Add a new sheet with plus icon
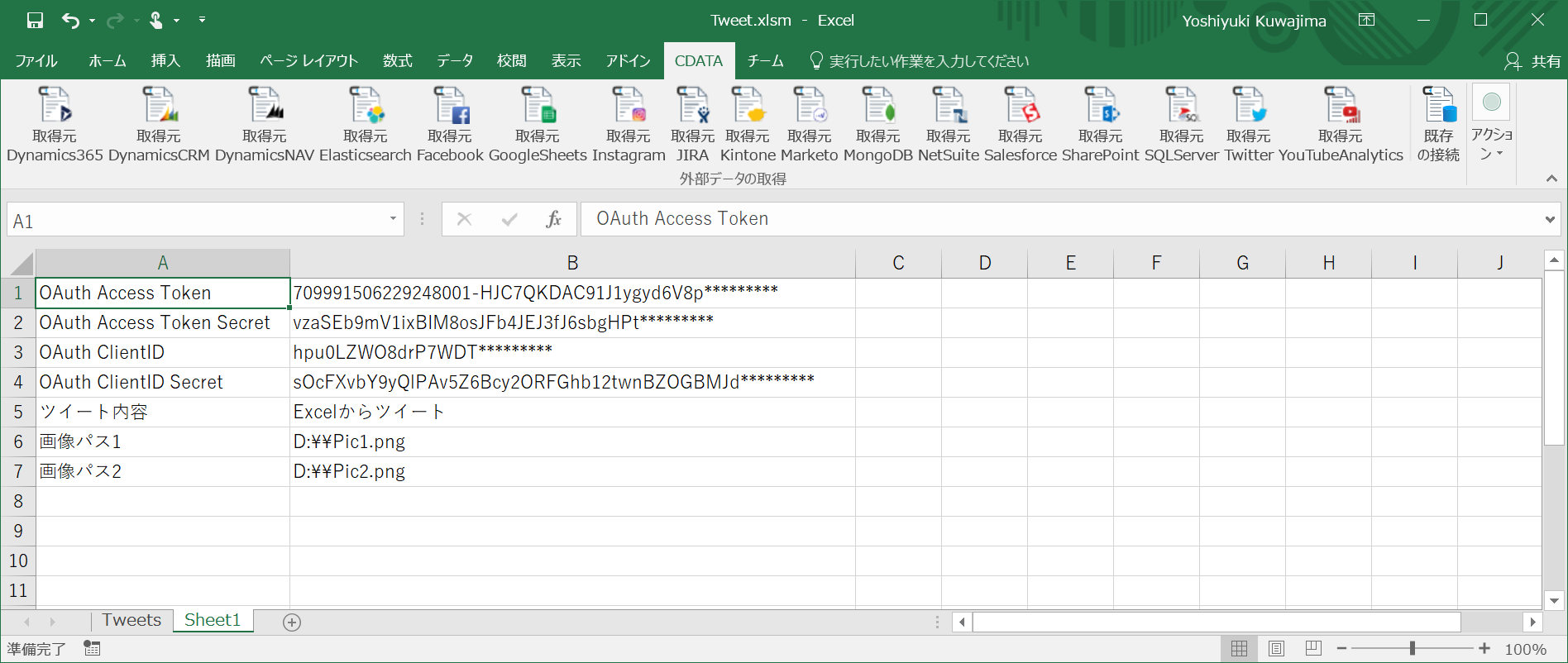The width and height of the screenshot is (1568, 663). (x=292, y=622)
